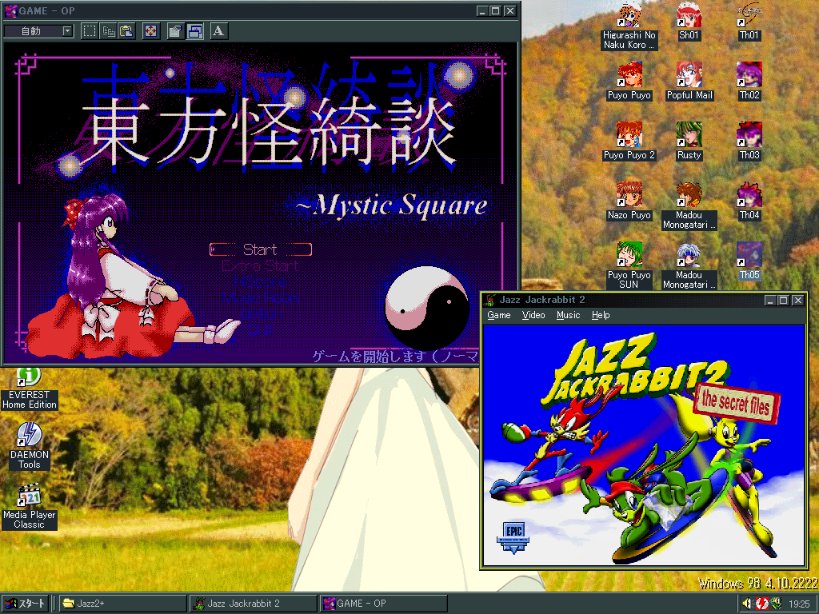This screenshot has width=819, height=614.
Task: Click the speaker volume icon in system tray
Action: click(x=747, y=604)
